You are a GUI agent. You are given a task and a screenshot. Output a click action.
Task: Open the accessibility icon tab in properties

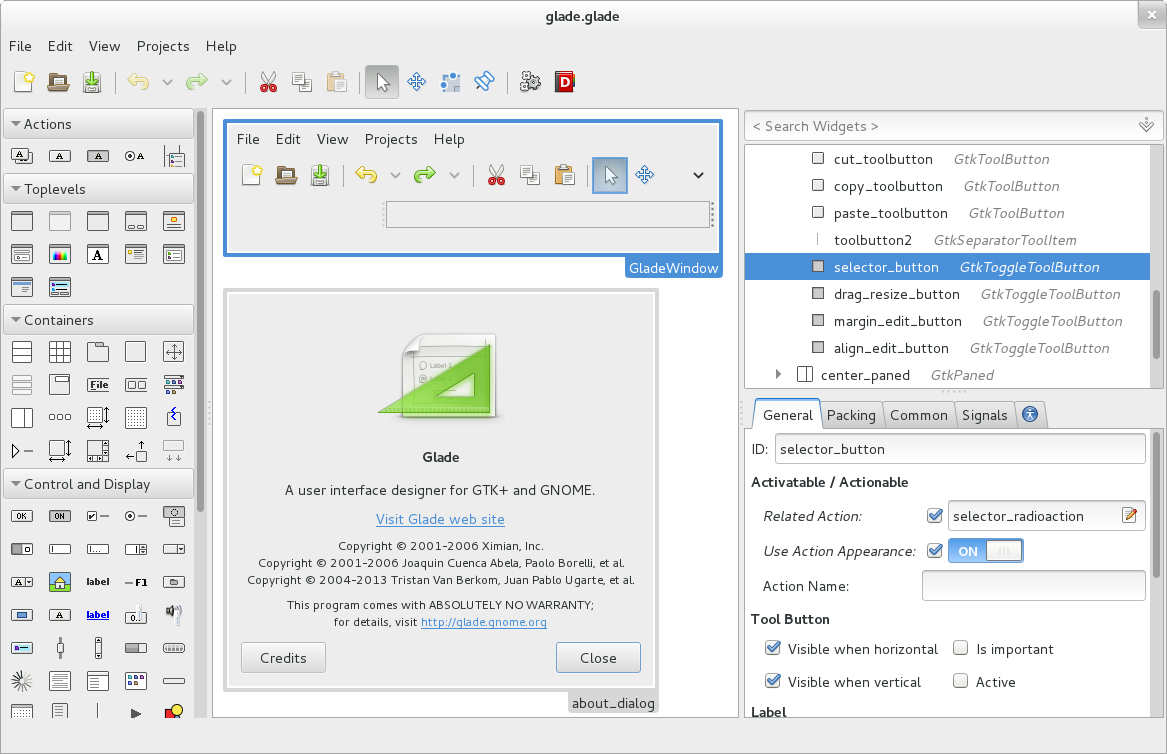click(x=1030, y=415)
